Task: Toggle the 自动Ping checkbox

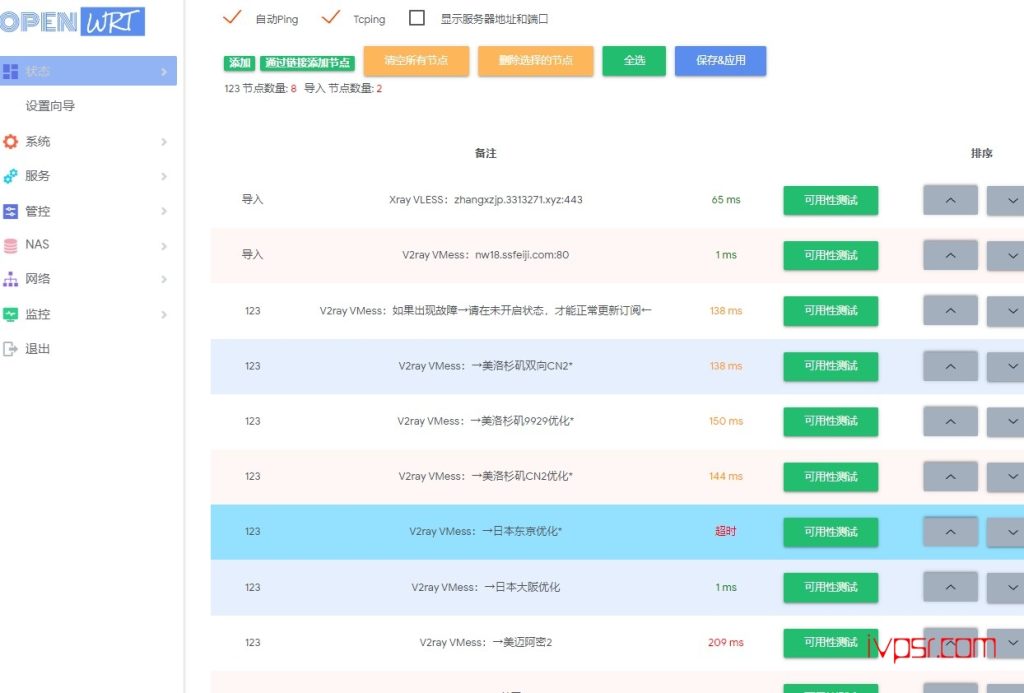Action: (232, 18)
